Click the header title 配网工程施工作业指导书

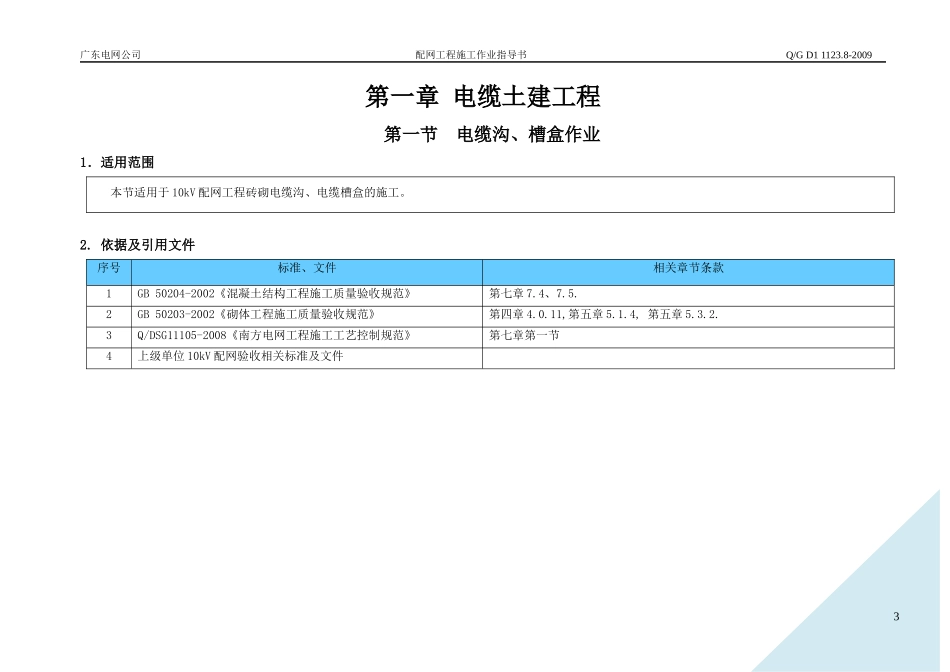click(x=471, y=55)
